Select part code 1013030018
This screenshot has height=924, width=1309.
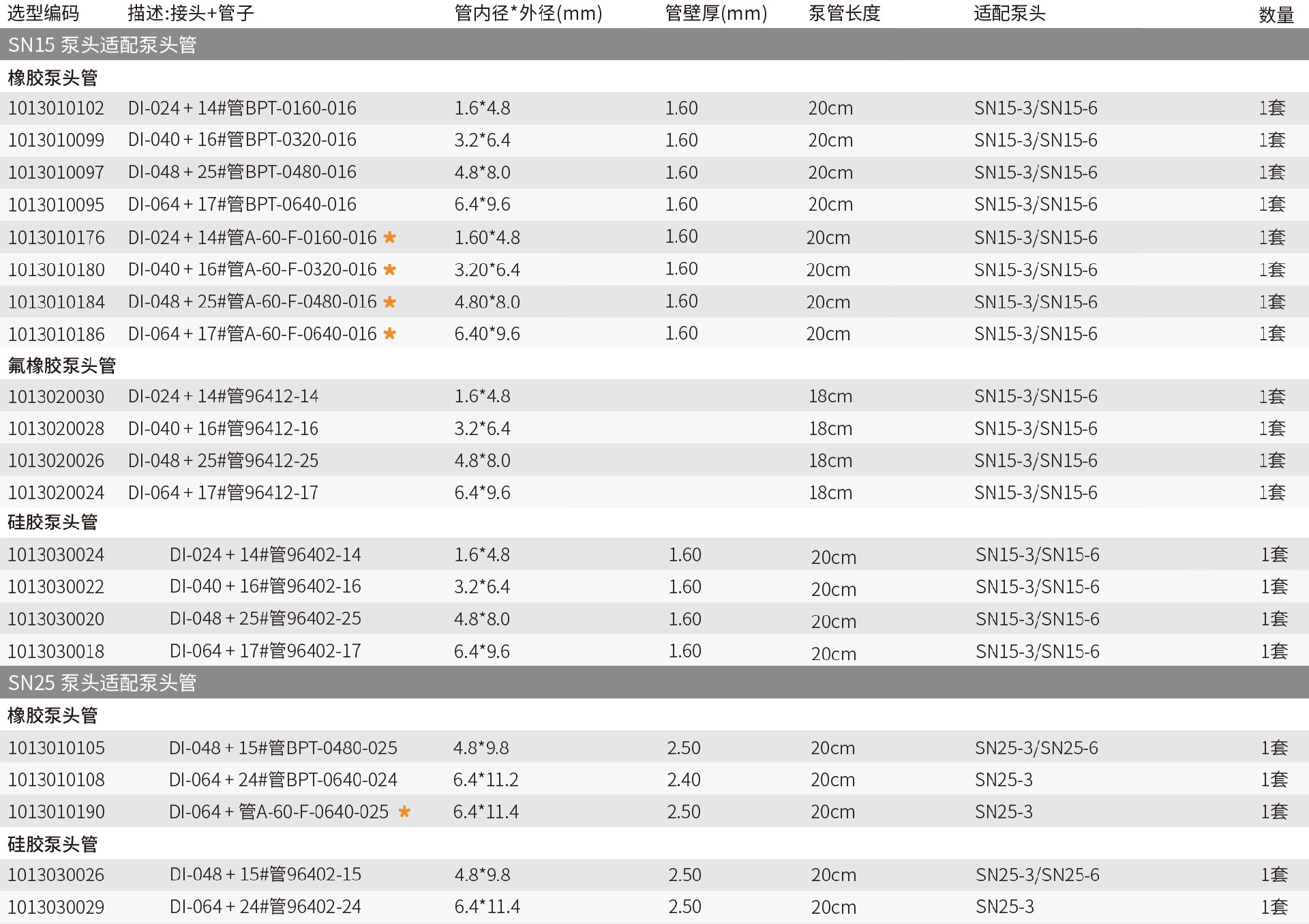[56, 651]
